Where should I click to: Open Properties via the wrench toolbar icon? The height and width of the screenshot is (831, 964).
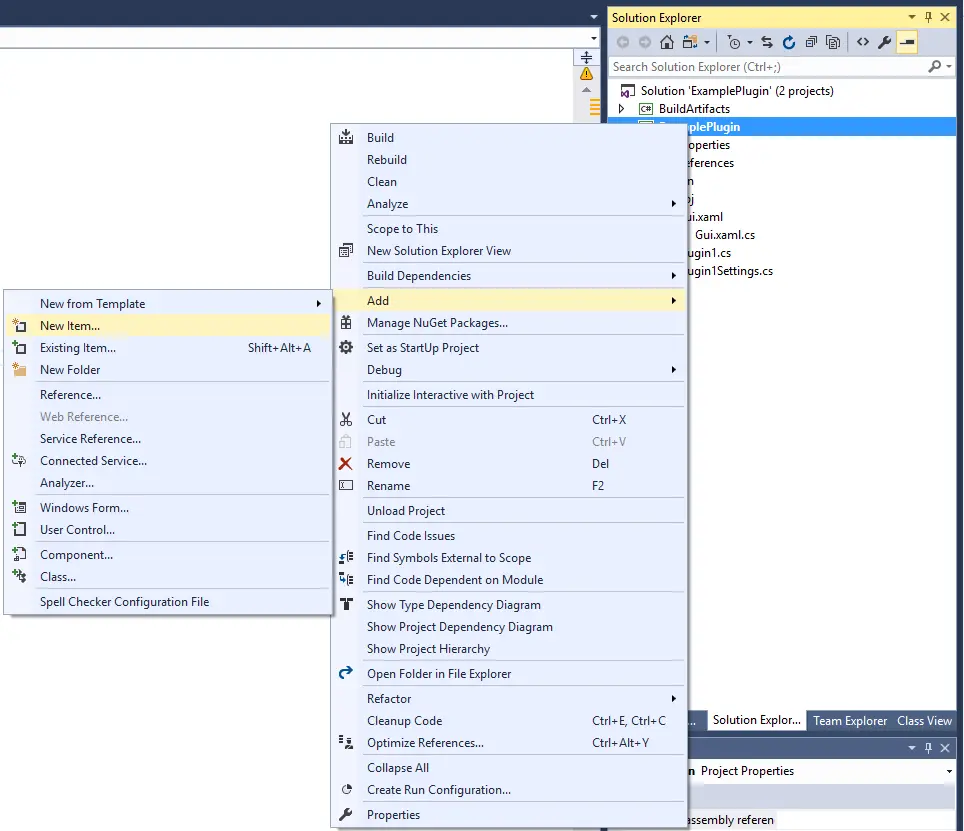pyautogui.click(x=885, y=42)
